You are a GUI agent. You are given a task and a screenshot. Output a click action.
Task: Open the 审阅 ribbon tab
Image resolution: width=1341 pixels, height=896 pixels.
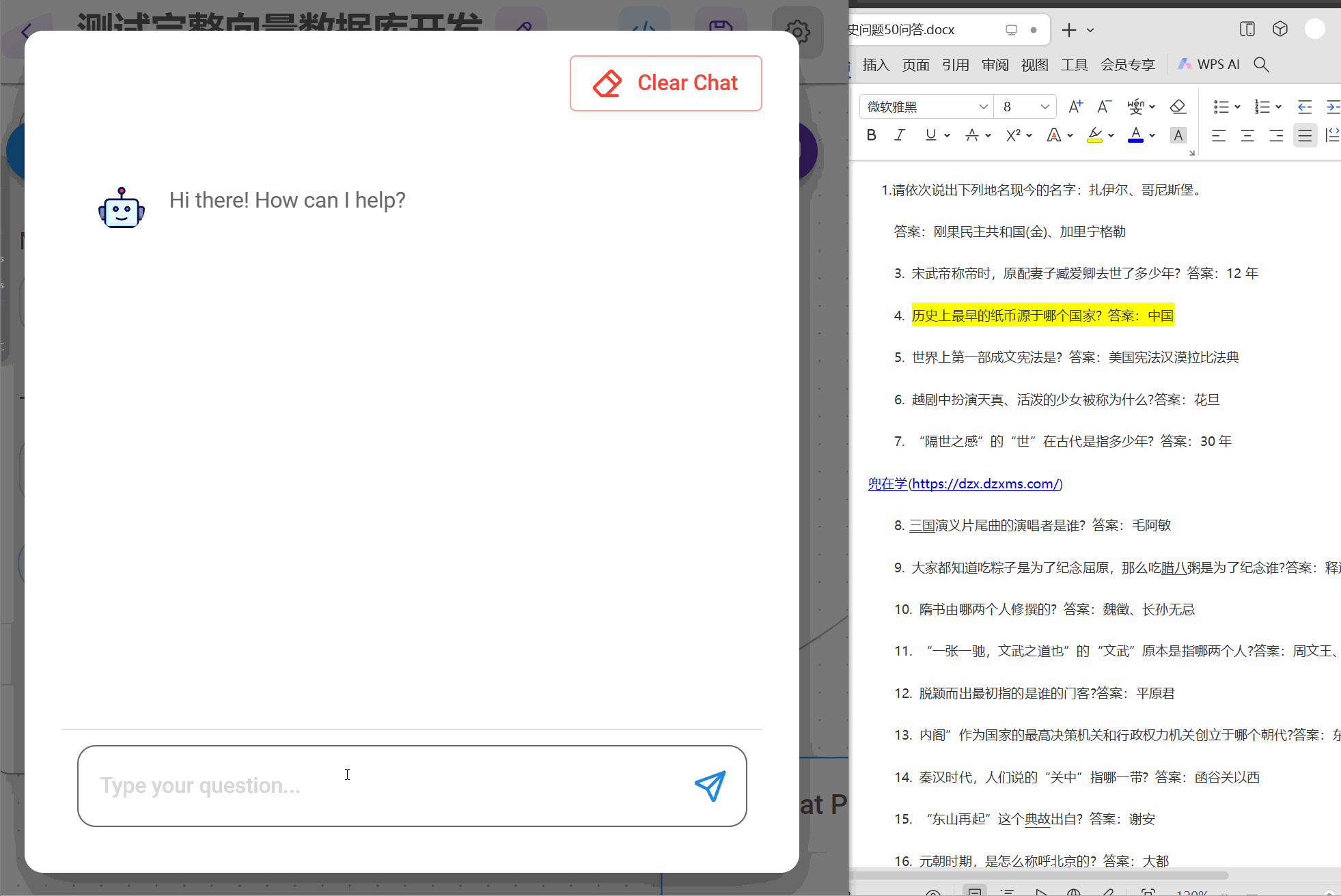[x=995, y=64]
